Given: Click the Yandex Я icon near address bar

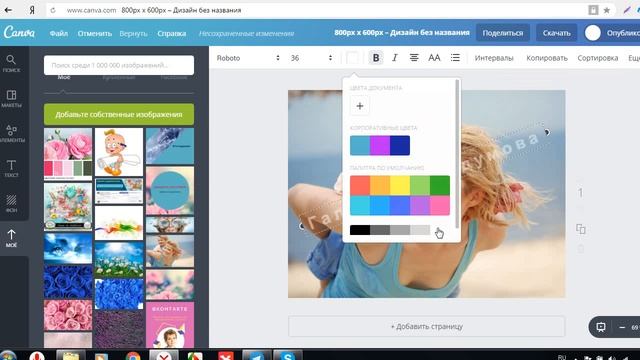Looking at the screenshot, I should (x=32, y=10).
